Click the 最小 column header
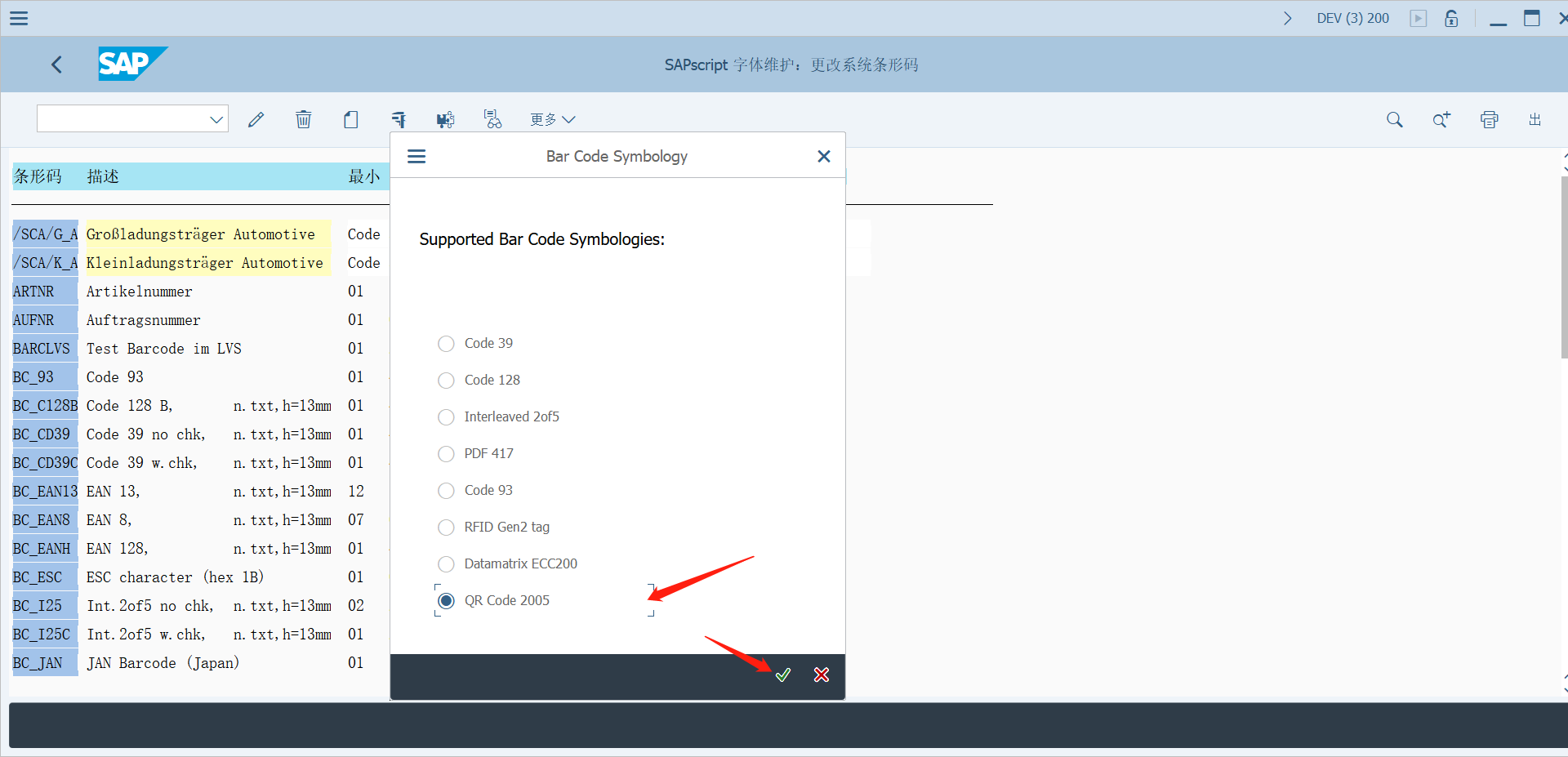The image size is (1568, 757). tap(364, 176)
